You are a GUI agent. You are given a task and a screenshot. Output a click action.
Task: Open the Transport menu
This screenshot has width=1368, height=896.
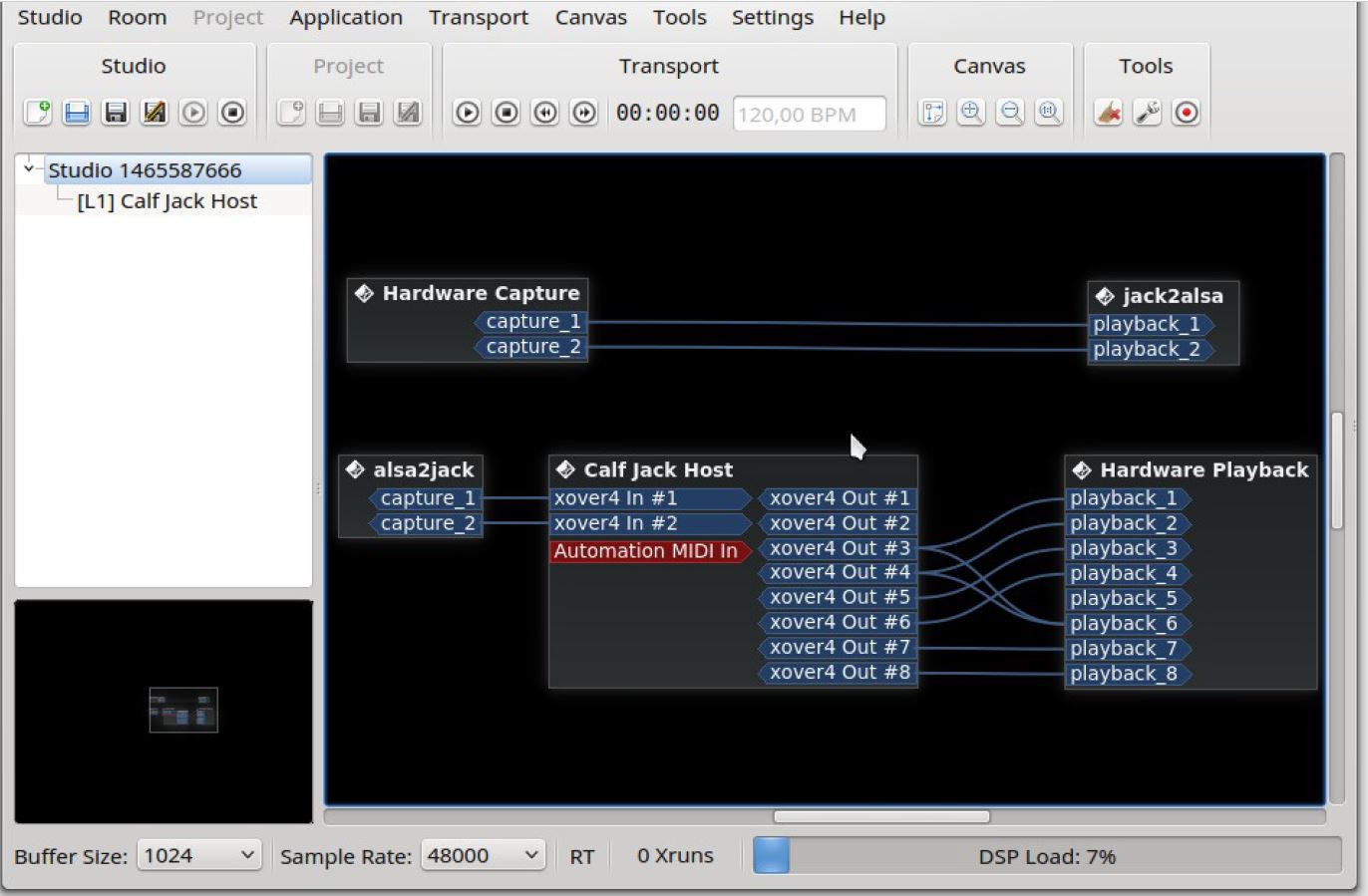[479, 17]
